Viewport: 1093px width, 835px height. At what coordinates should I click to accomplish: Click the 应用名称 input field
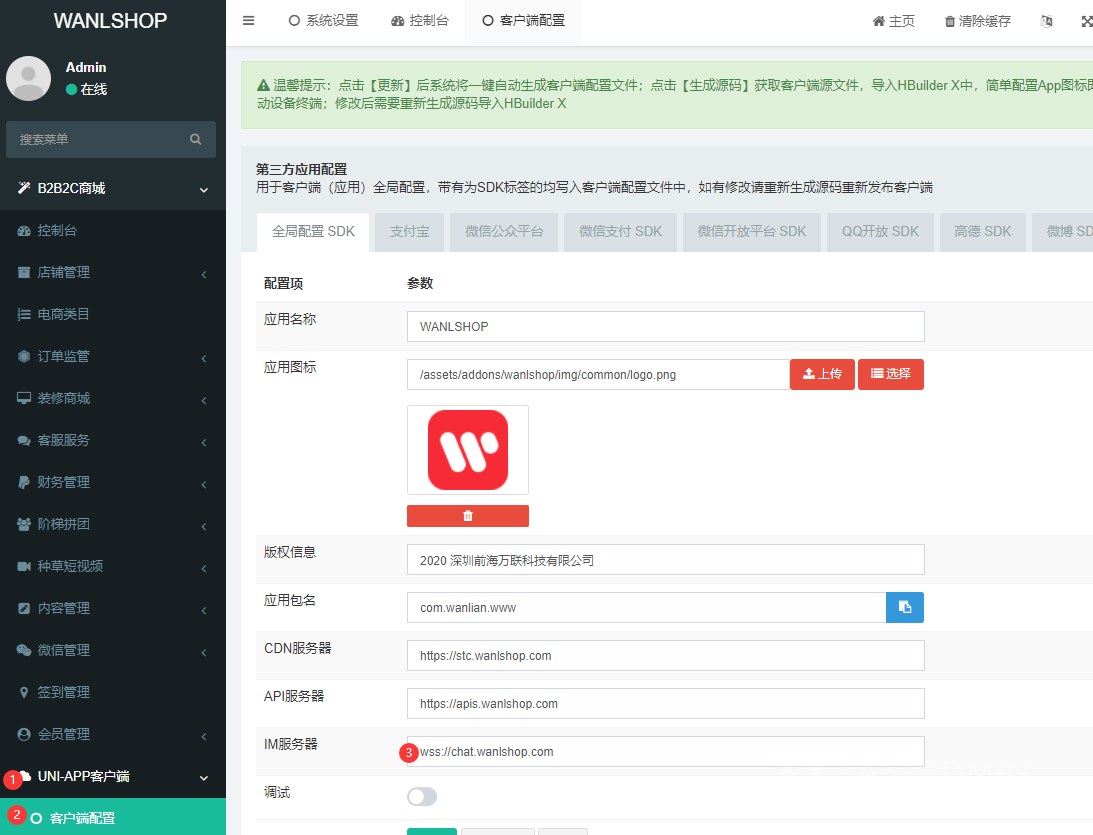(666, 326)
